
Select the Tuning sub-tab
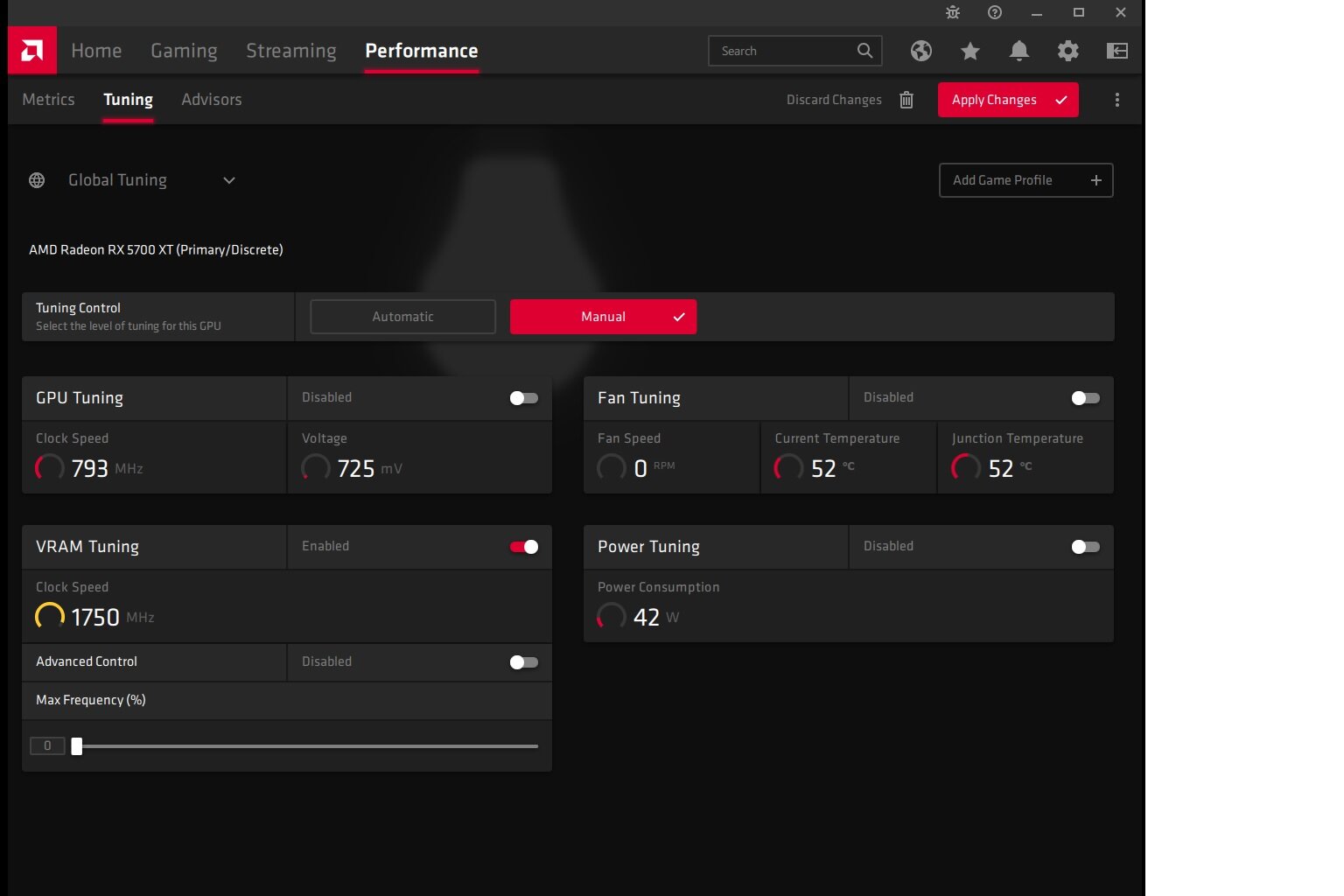[x=128, y=100]
